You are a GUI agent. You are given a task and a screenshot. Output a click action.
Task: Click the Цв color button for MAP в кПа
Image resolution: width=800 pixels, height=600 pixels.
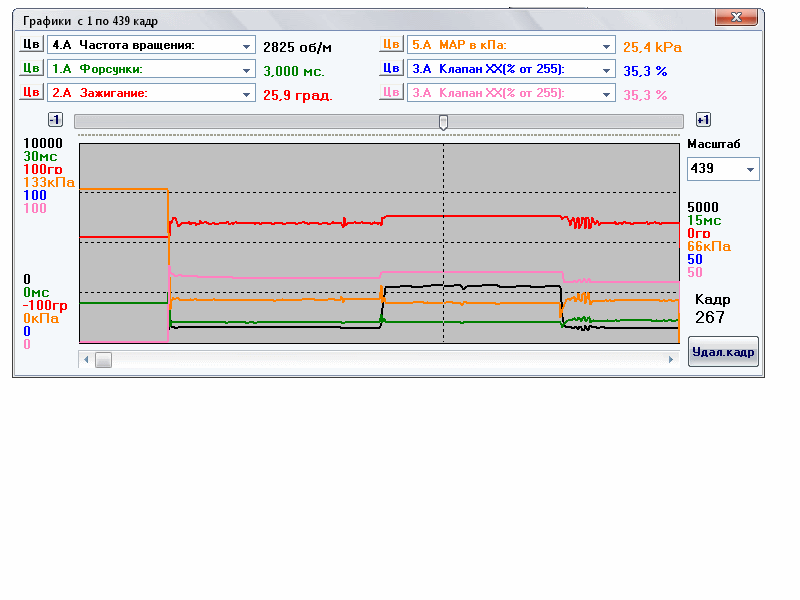point(391,45)
